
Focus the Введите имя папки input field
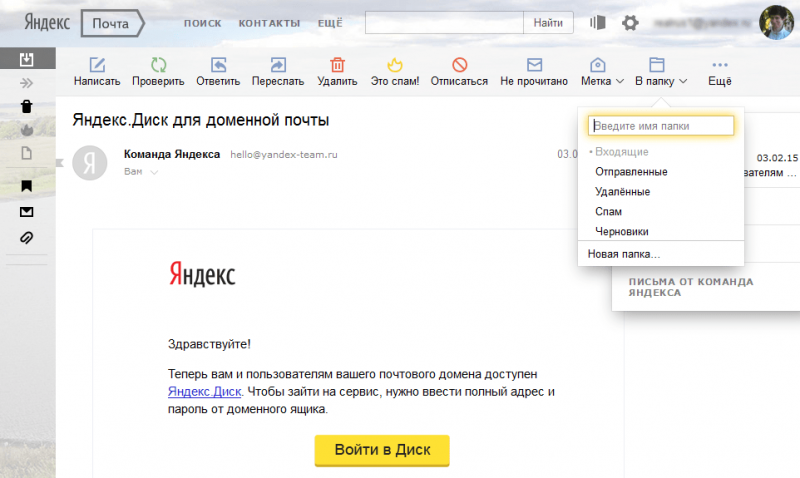661,126
